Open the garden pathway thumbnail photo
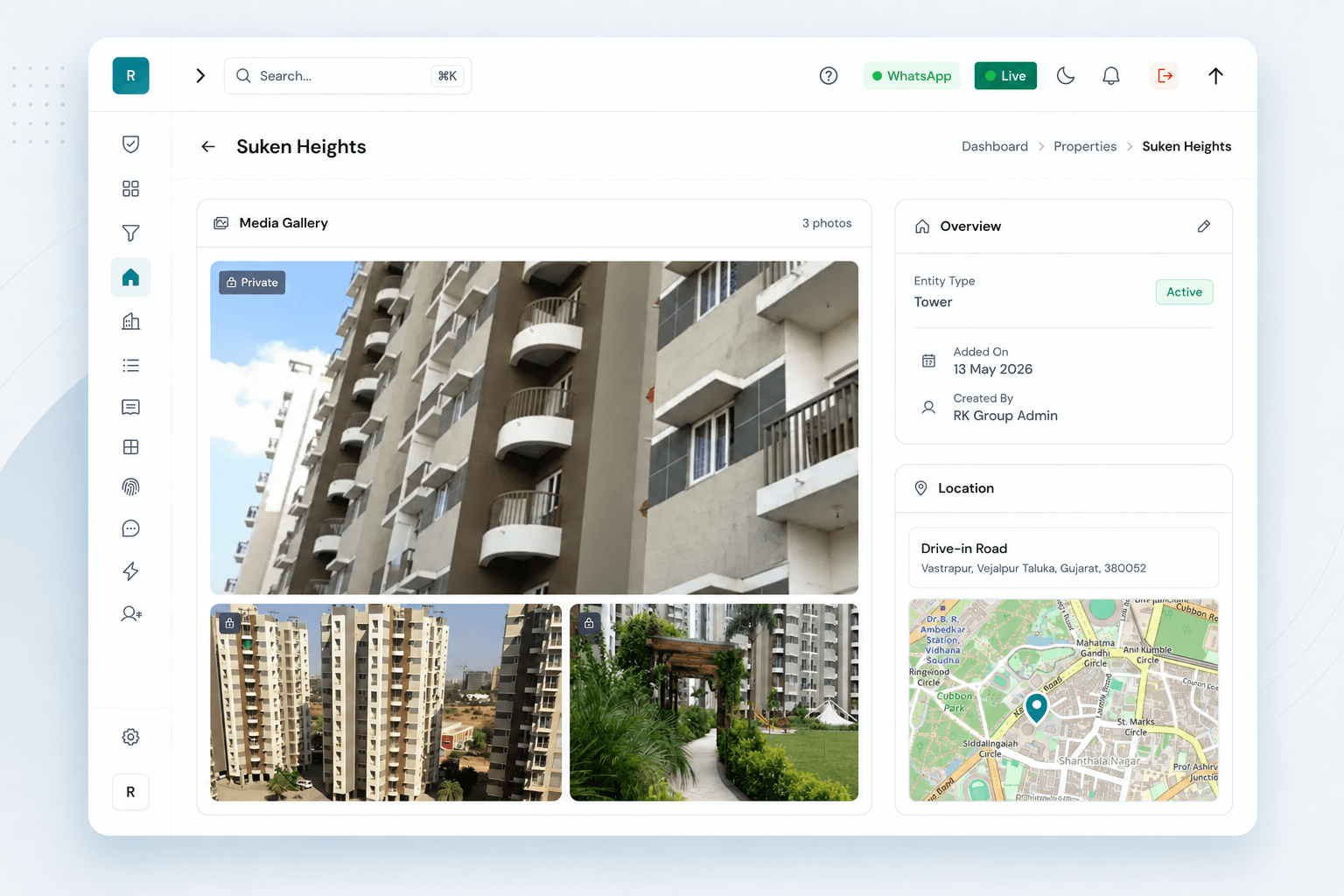1344x896 pixels. (714, 703)
